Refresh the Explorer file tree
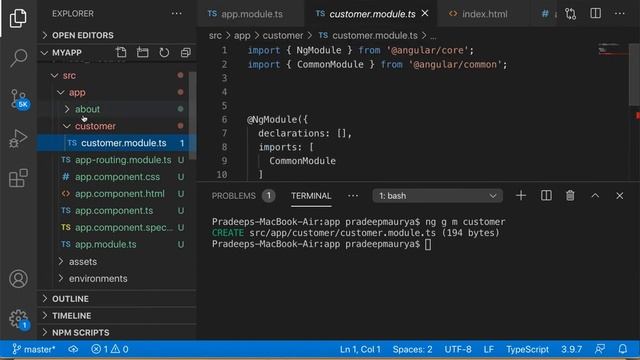 164,52
